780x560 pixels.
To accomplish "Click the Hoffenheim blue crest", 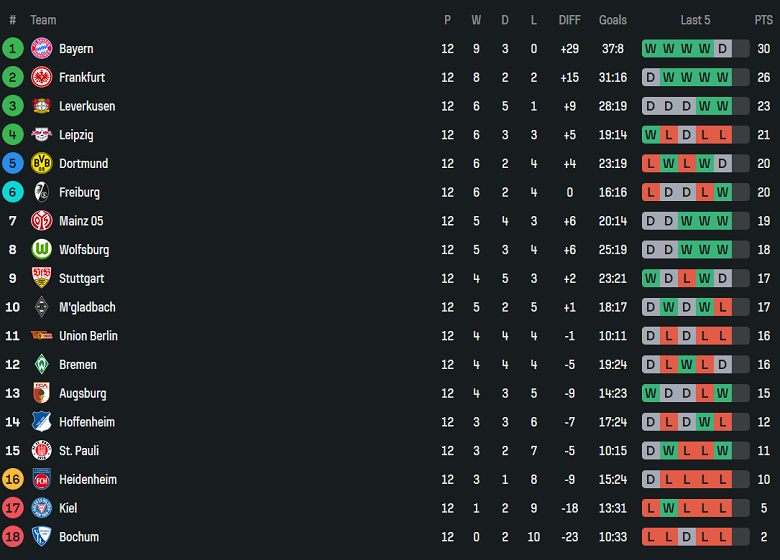I will pyautogui.click(x=42, y=422).
